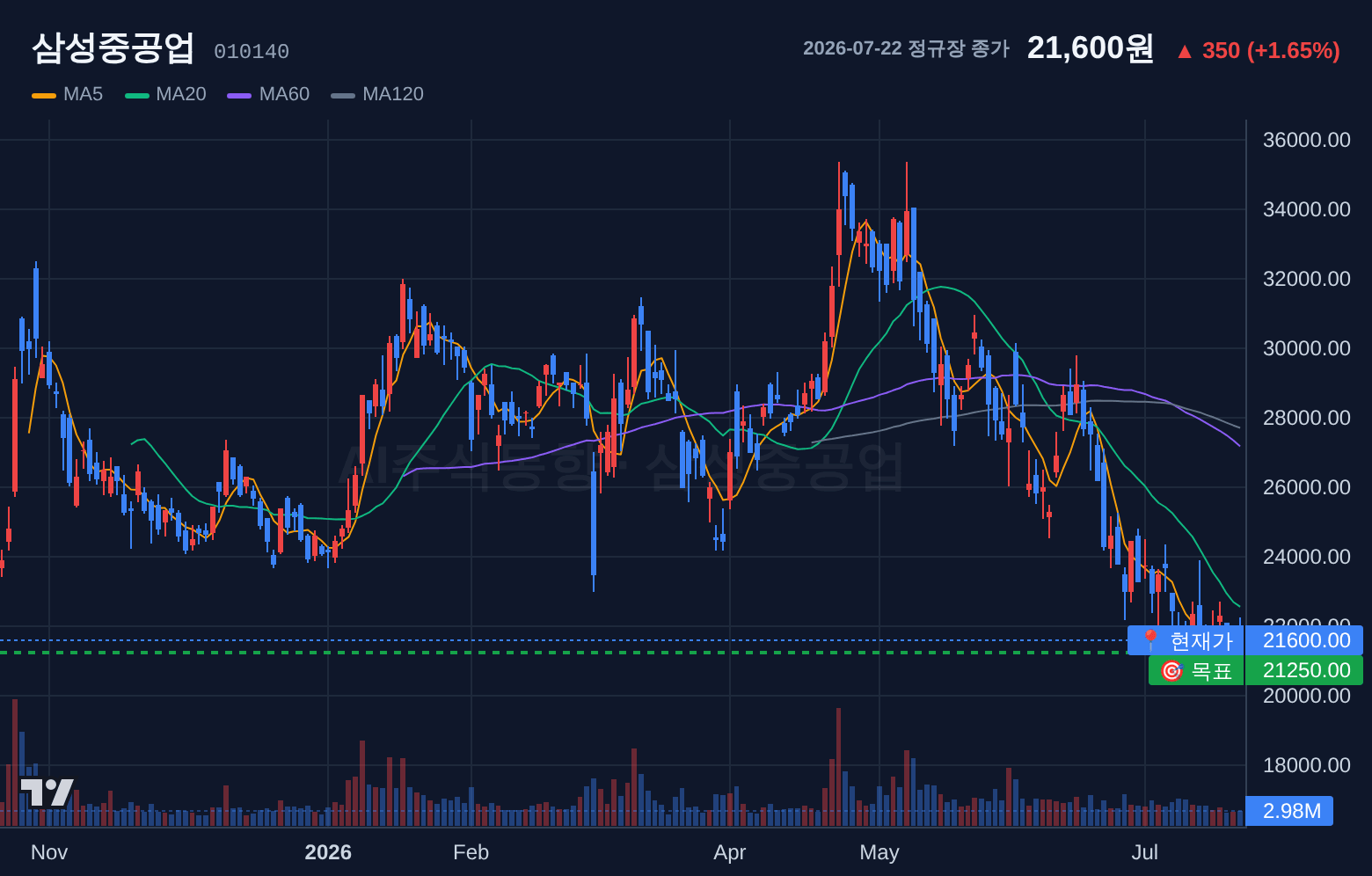Click the TradingView logo icon
The height and width of the screenshot is (876, 1372).
pyautogui.click(x=47, y=792)
